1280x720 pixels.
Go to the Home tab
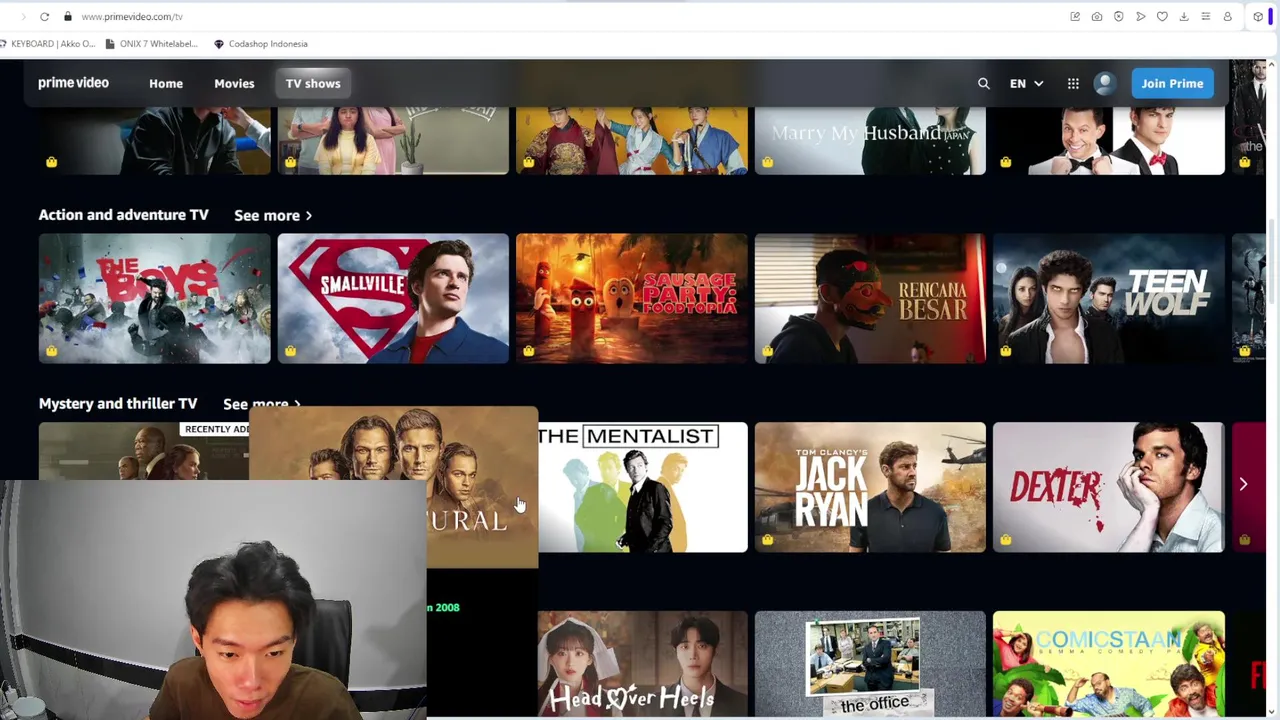click(x=166, y=84)
